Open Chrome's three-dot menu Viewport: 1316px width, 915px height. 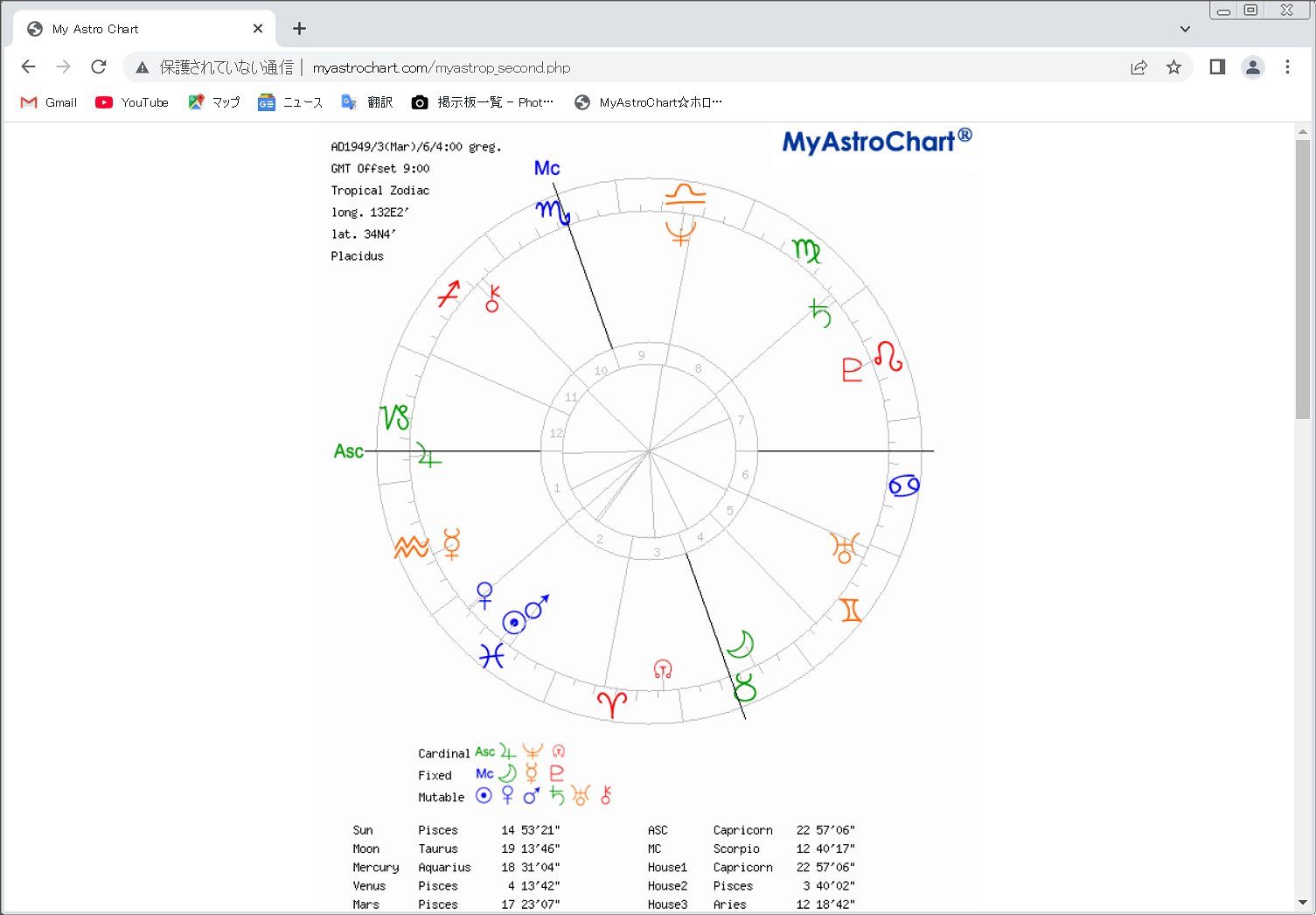click(x=1287, y=66)
